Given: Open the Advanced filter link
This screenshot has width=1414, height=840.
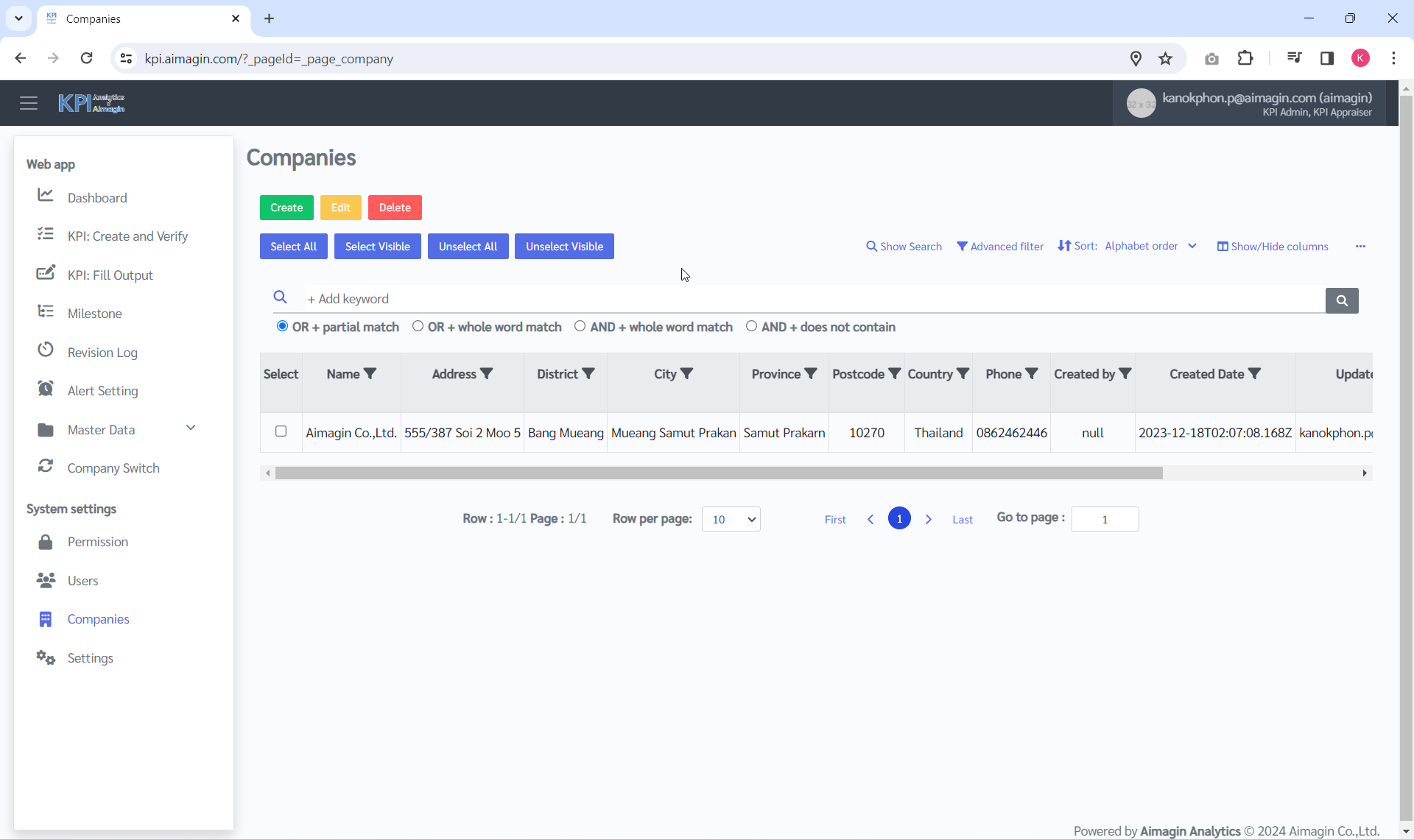Looking at the screenshot, I should point(1000,247).
